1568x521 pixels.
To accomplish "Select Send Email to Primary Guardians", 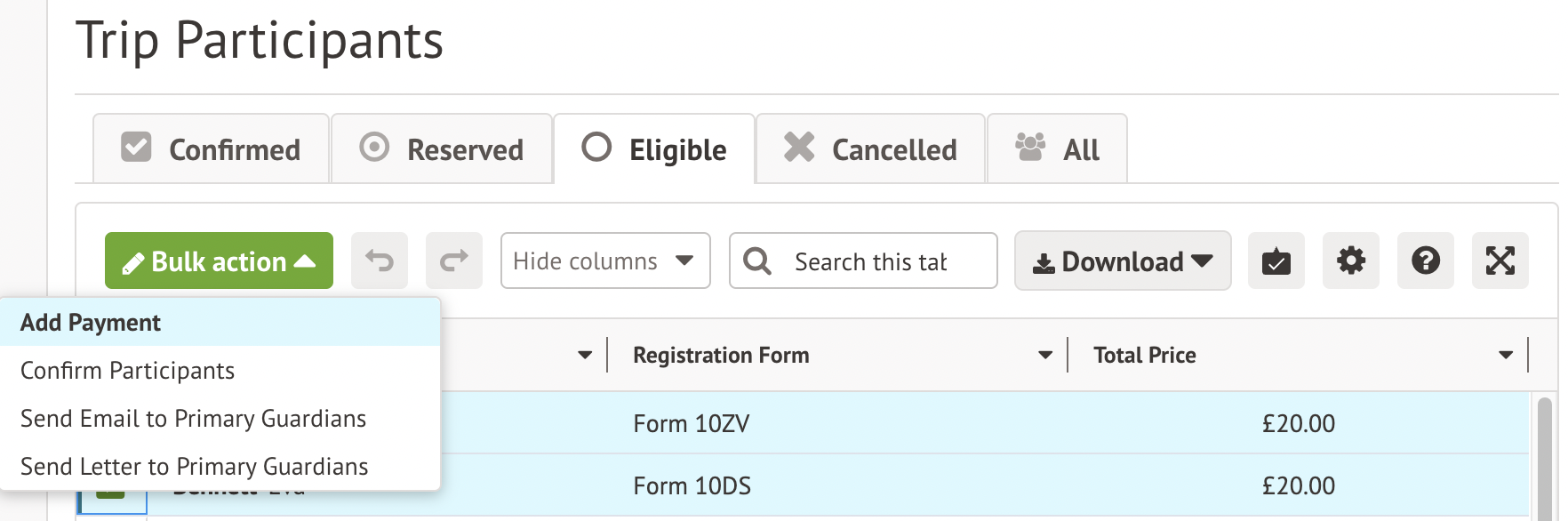I will 193,419.
